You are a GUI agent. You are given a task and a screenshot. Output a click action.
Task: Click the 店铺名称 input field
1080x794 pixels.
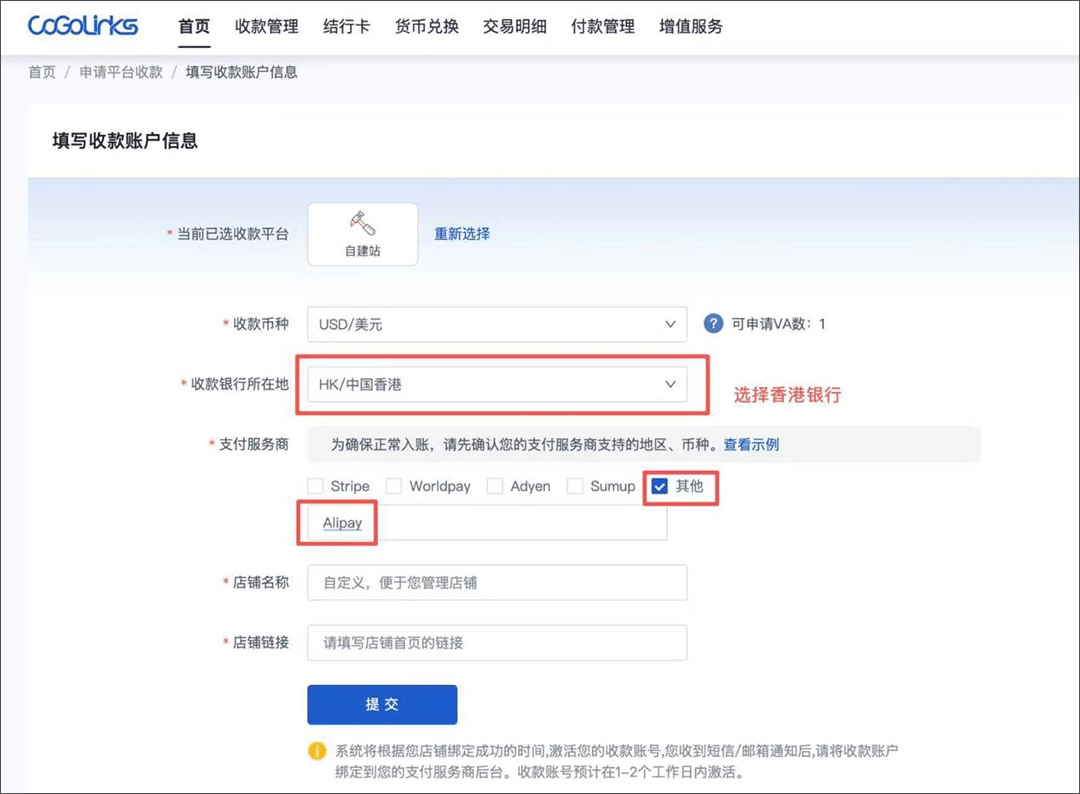pos(497,582)
